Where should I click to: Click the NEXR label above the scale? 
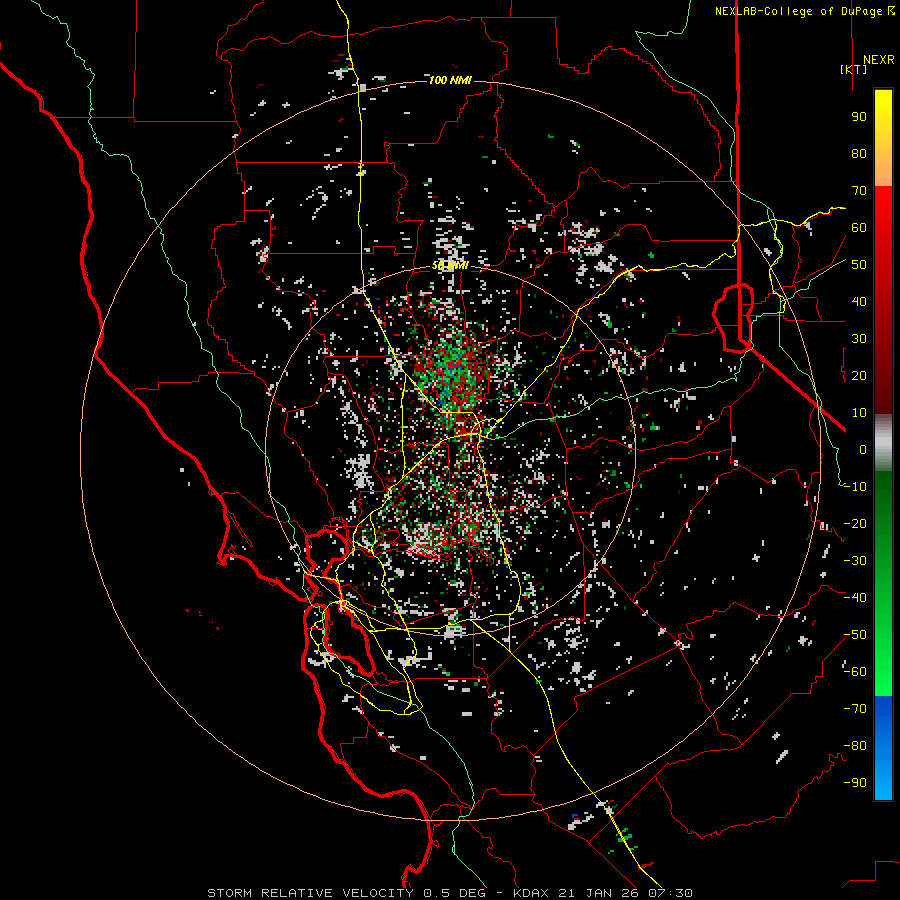(878, 60)
